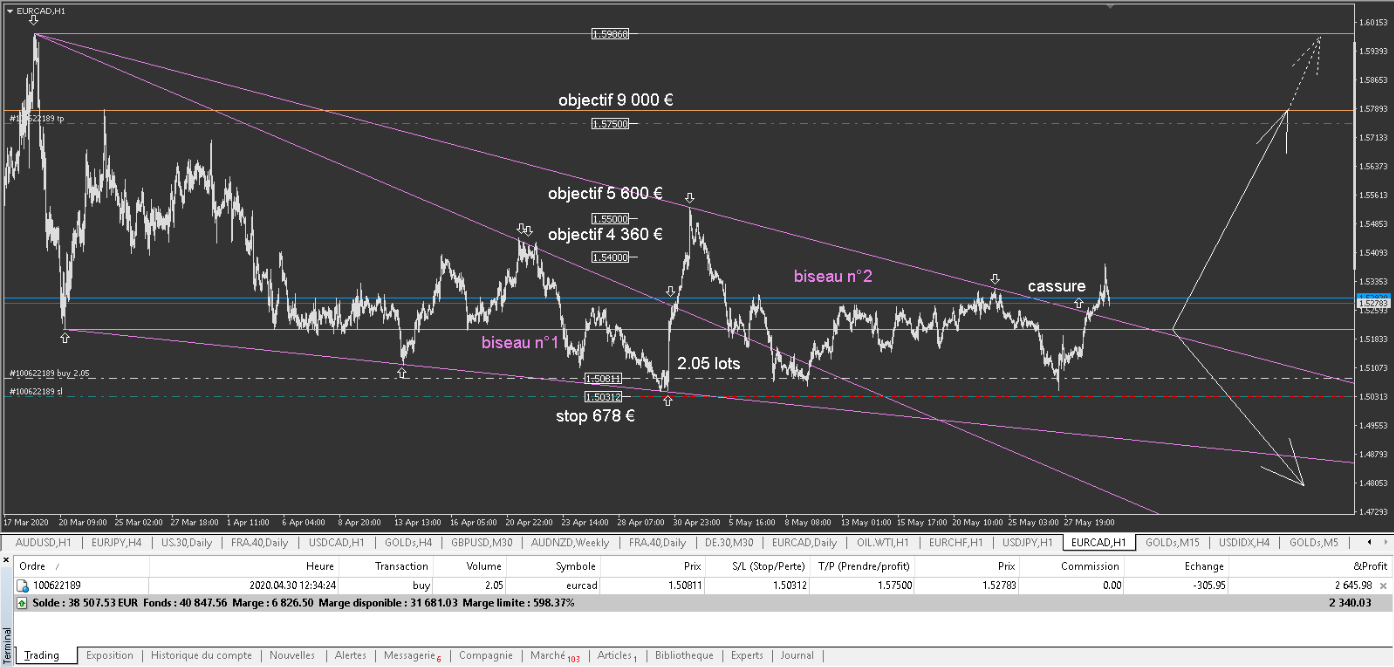This screenshot has height=667, width=1394.
Task: Open the Journal tab
Action: point(797,656)
